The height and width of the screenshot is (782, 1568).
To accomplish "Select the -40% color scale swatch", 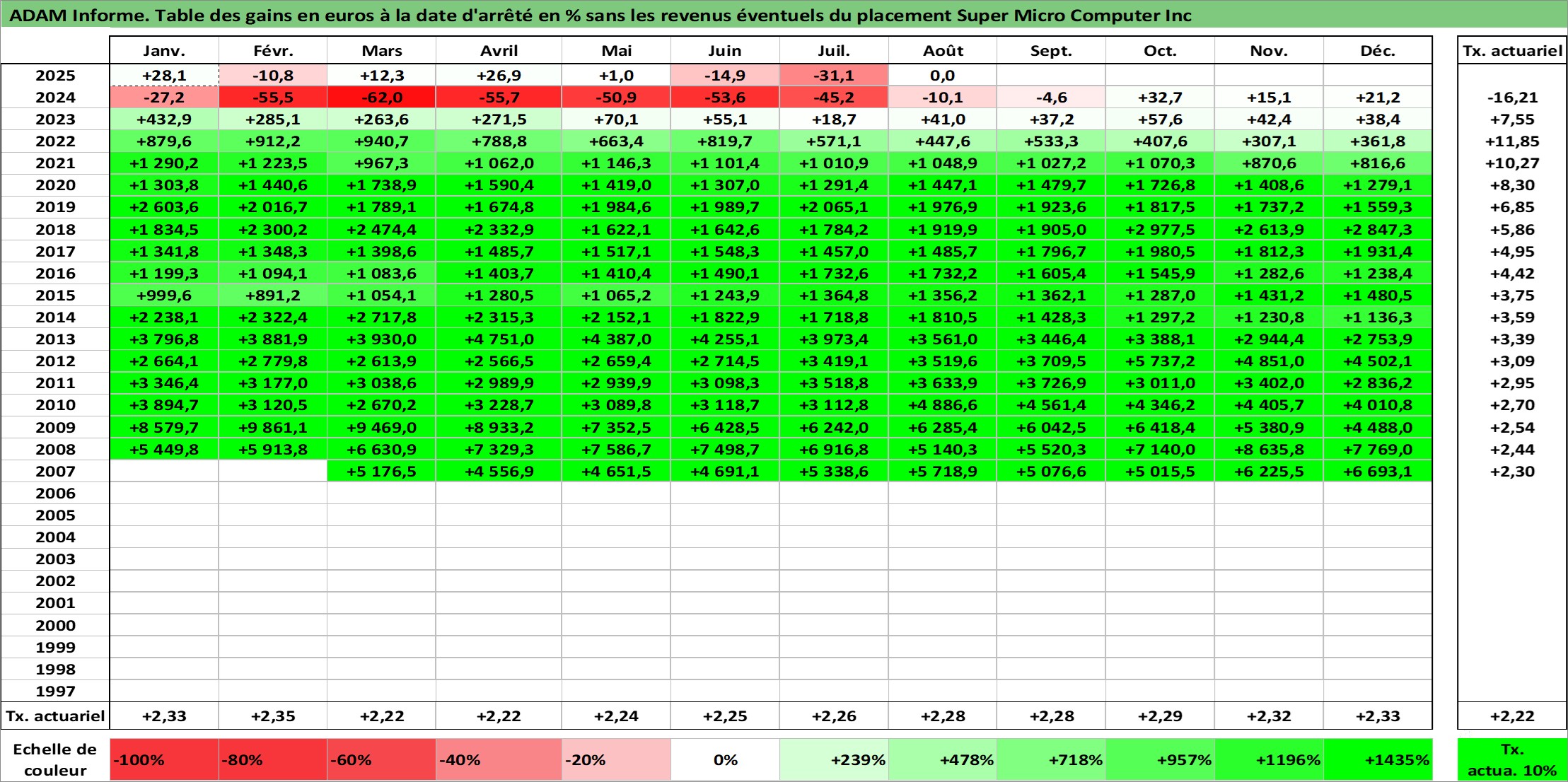I will [x=499, y=760].
